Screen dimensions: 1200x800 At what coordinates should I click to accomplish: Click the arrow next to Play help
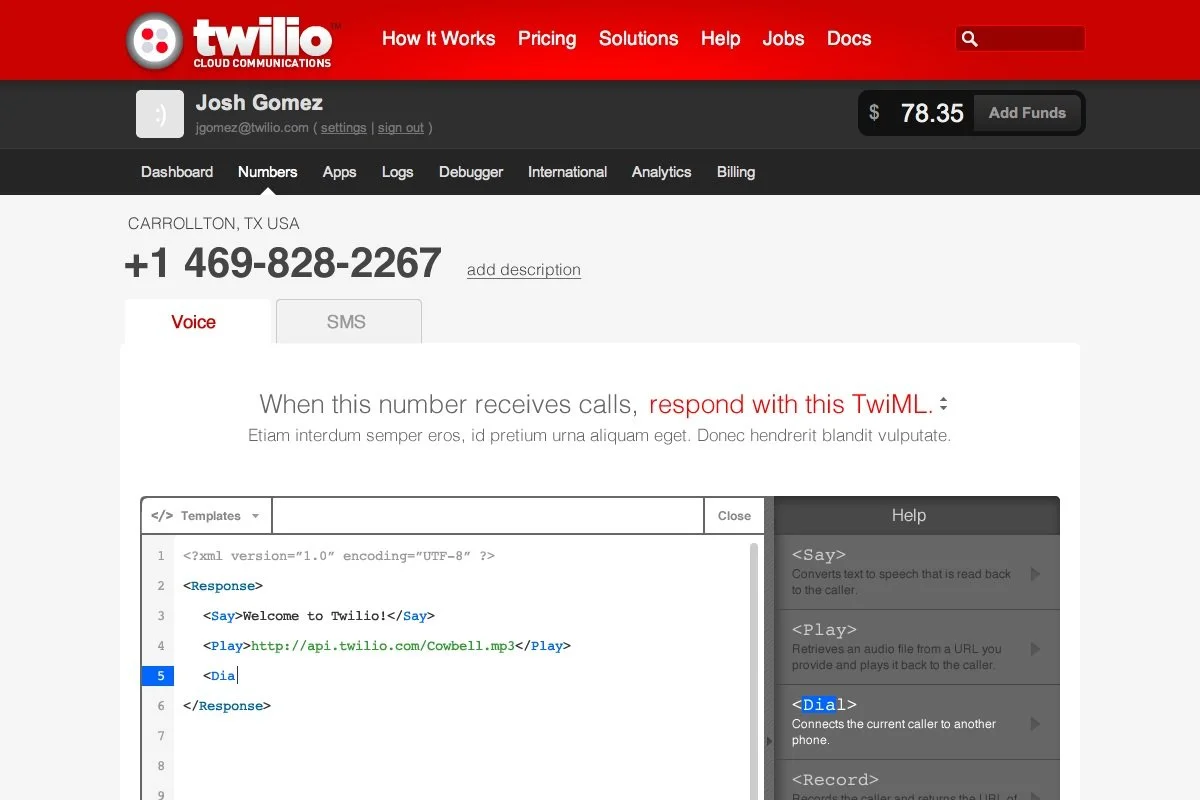pyautogui.click(x=1036, y=649)
